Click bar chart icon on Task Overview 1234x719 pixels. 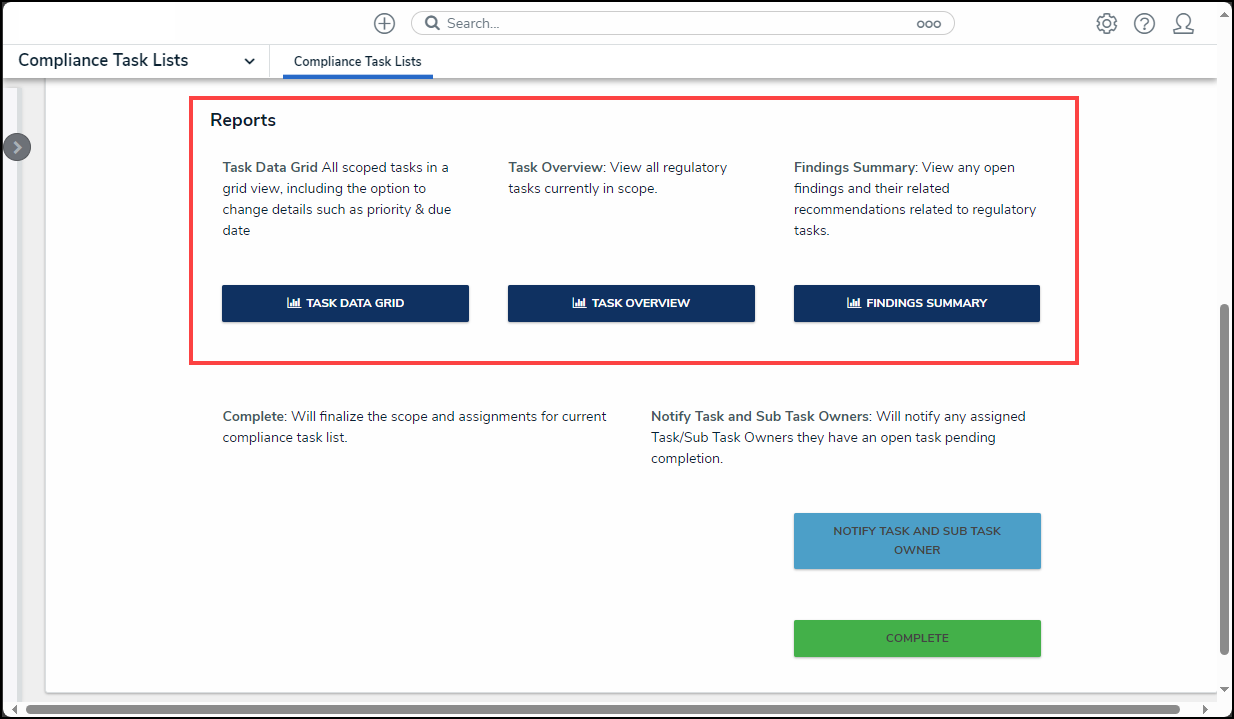[579, 303]
